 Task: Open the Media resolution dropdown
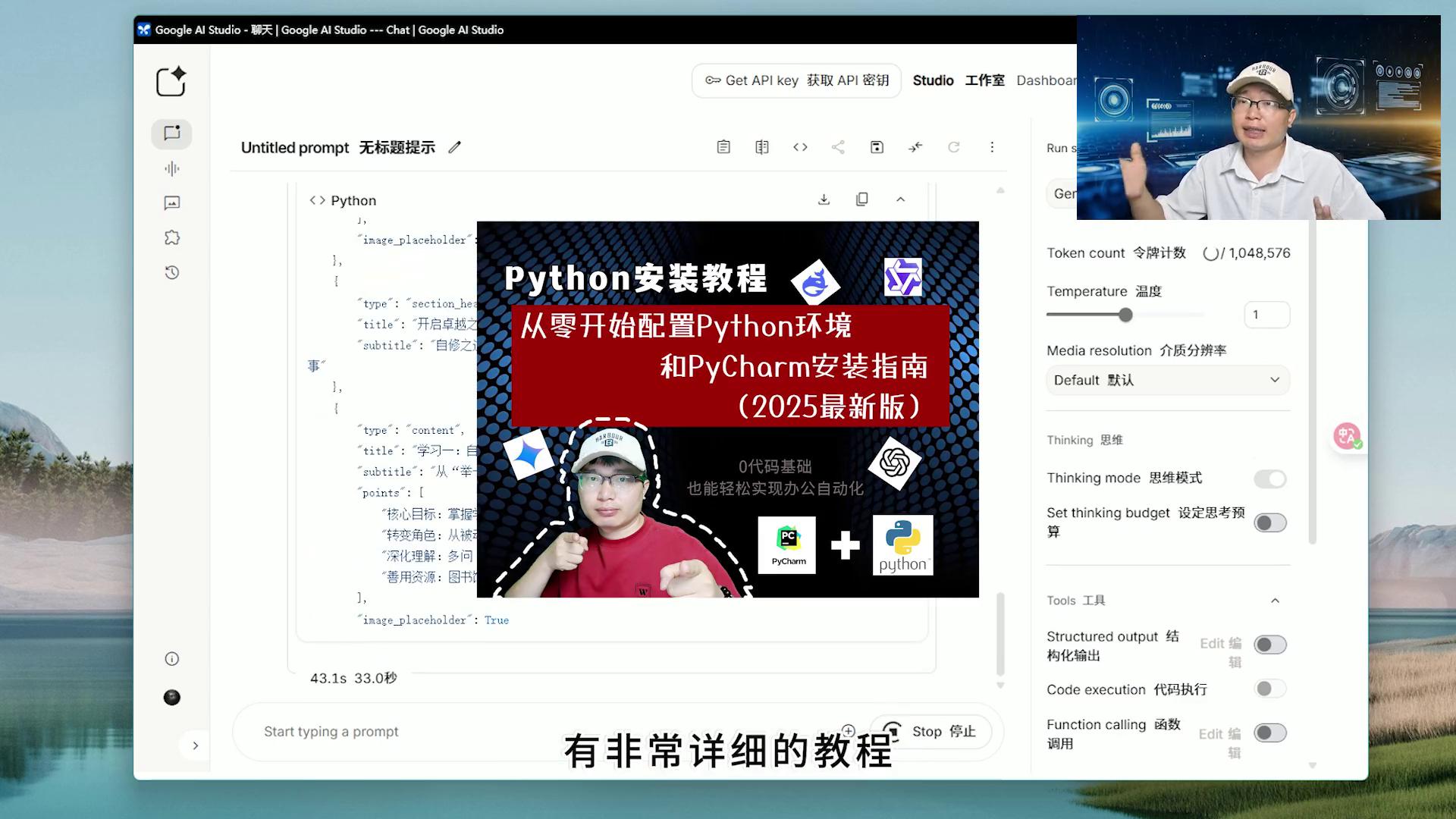click(x=1167, y=380)
